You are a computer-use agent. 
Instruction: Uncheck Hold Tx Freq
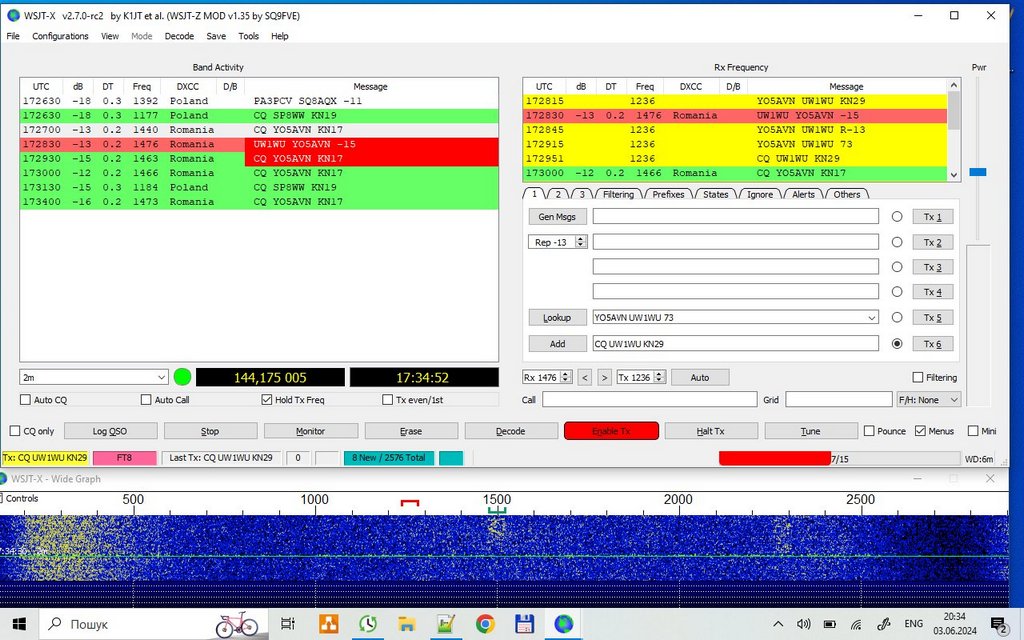(266, 400)
